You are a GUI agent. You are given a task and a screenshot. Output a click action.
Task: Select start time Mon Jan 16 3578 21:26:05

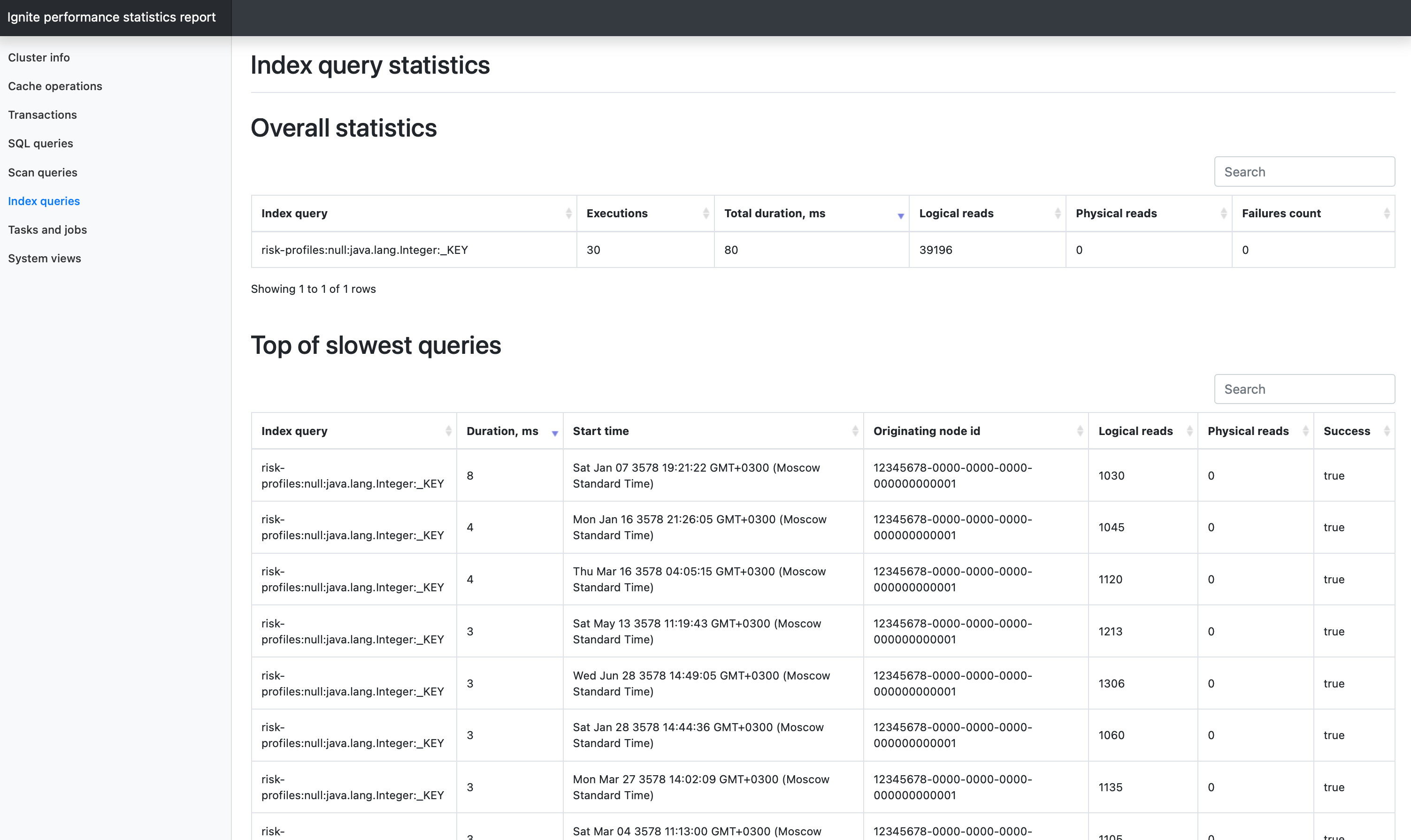[700, 527]
